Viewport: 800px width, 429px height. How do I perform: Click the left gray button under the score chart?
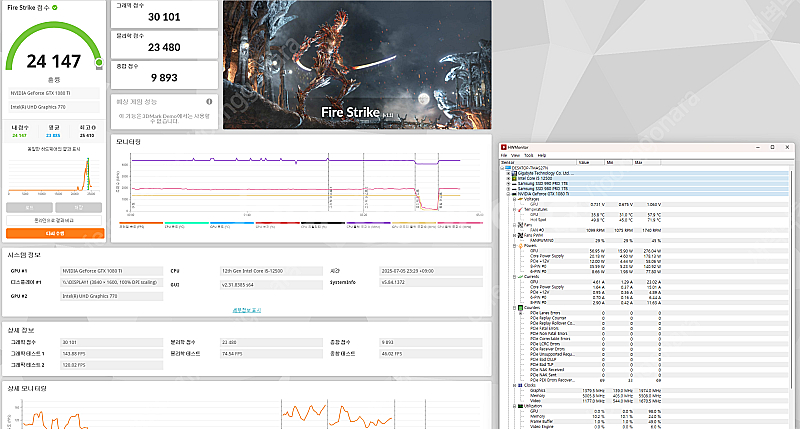pyautogui.click(x=29, y=208)
